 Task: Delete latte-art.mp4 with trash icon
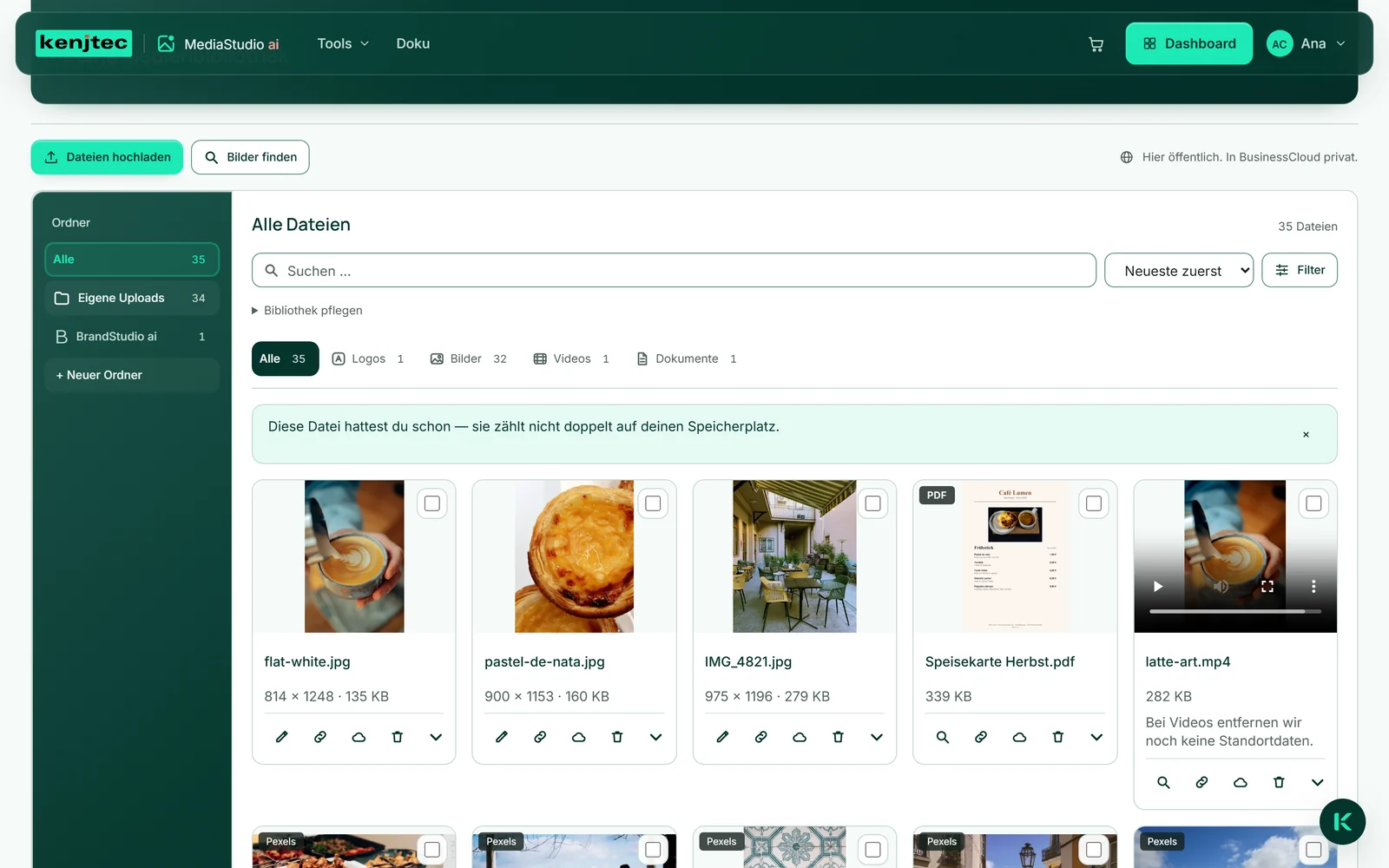point(1279,782)
